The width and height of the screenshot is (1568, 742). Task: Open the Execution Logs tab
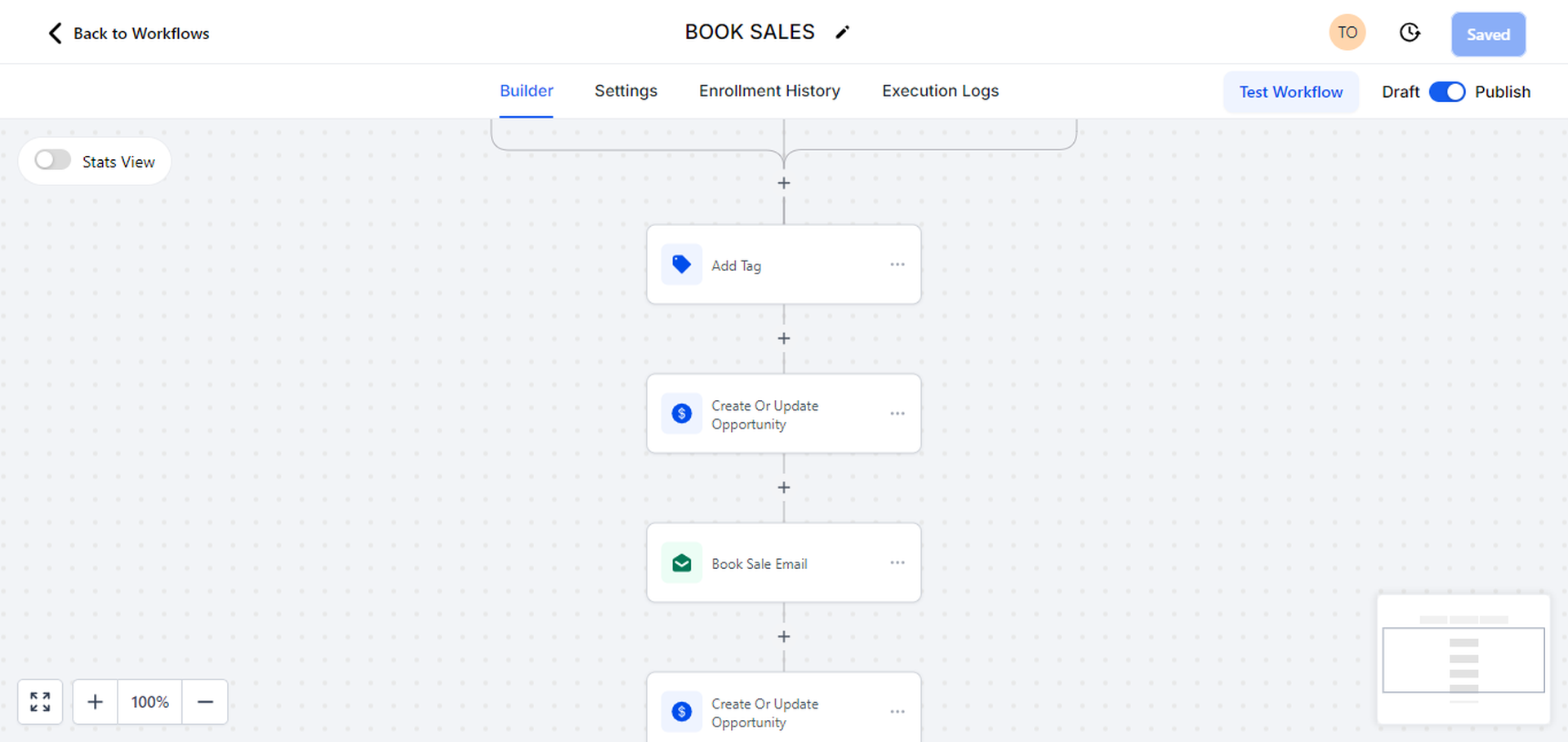[x=940, y=91]
